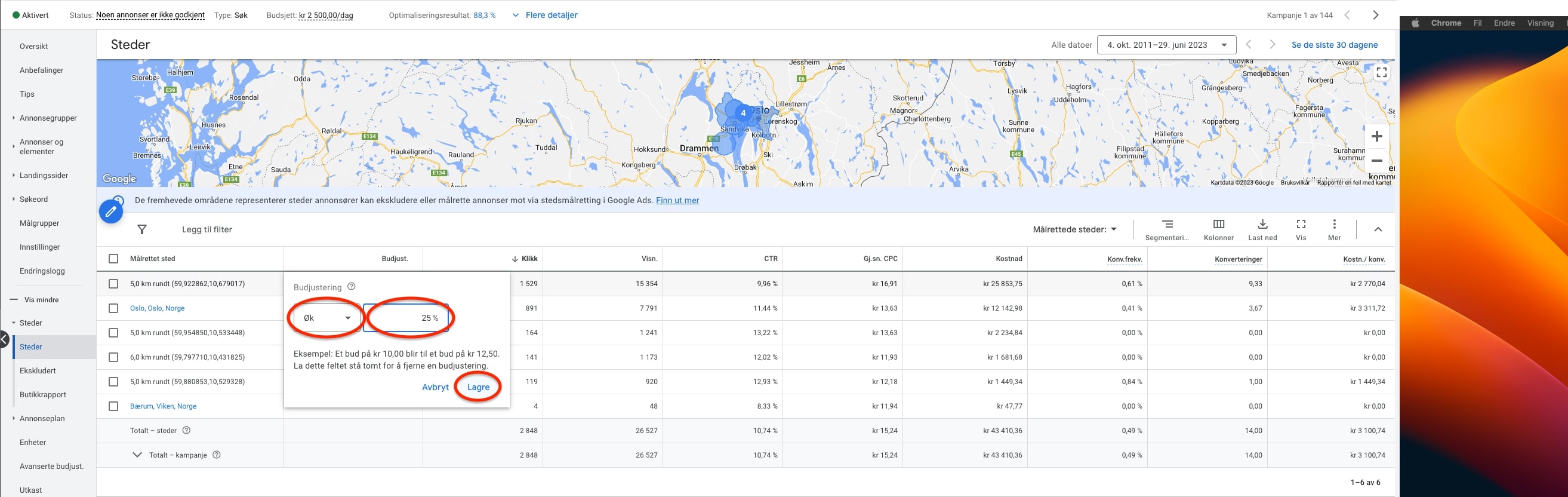This screenshot has height=497, width=1568.
Task: Collapse the table toolbar chevron
Action: click(x=1378, y=229)
